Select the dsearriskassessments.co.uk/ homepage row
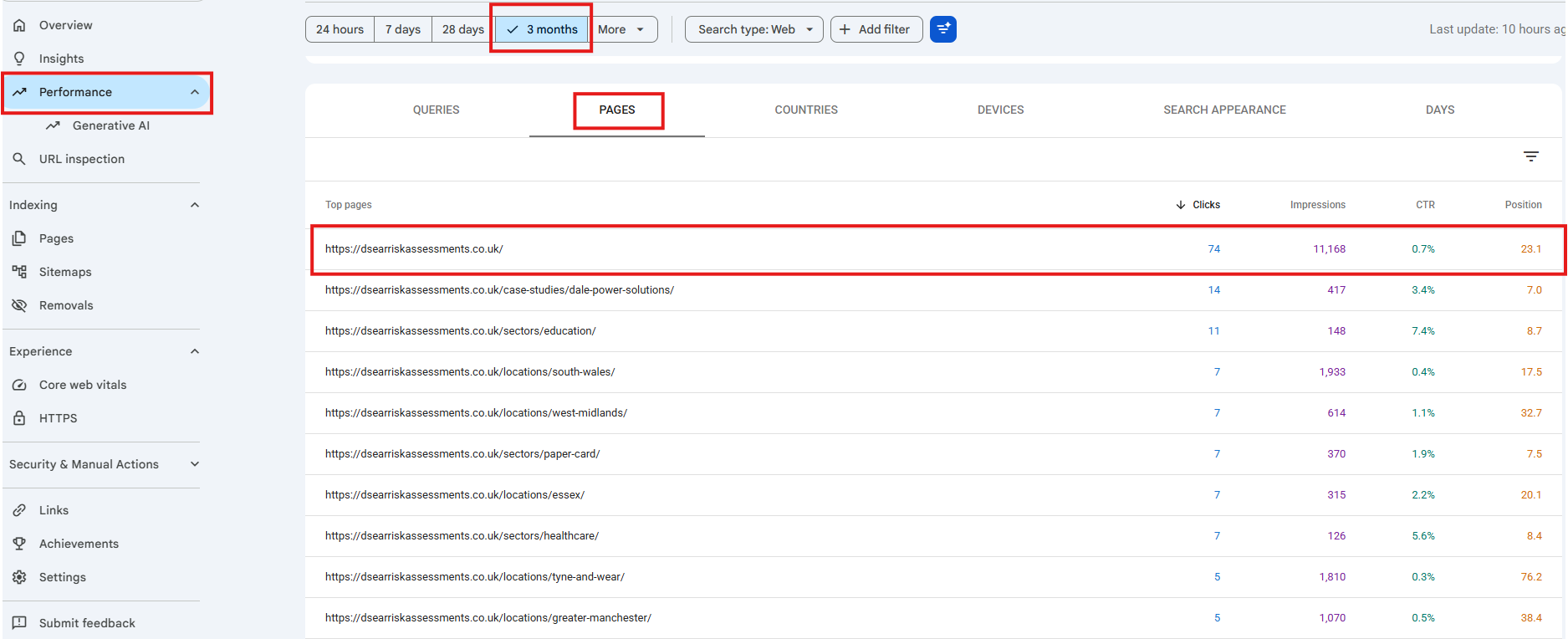1568x639 pixels. coord(933,249)
